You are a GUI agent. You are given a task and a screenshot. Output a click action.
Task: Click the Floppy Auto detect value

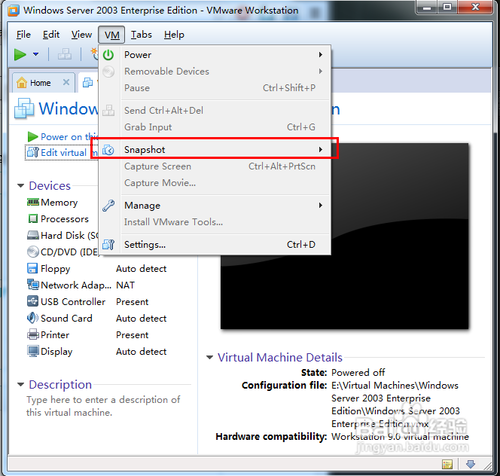click(141, 268)
